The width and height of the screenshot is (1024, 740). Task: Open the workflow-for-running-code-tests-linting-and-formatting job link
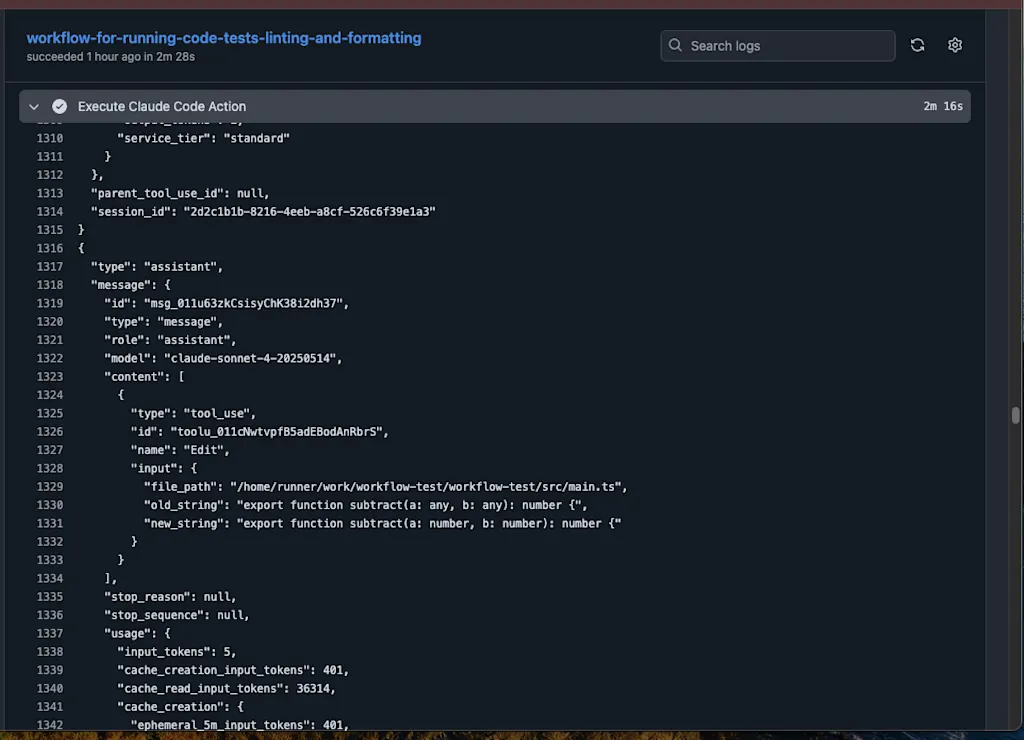tap(224, 38)
